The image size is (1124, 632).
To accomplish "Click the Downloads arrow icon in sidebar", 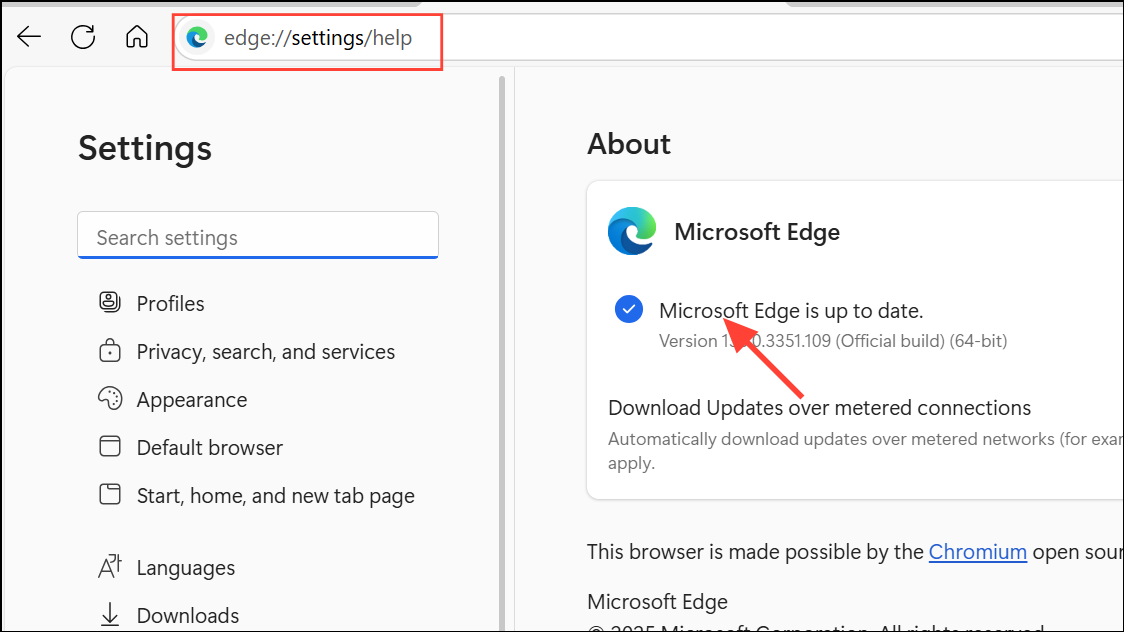I will 110,615.
